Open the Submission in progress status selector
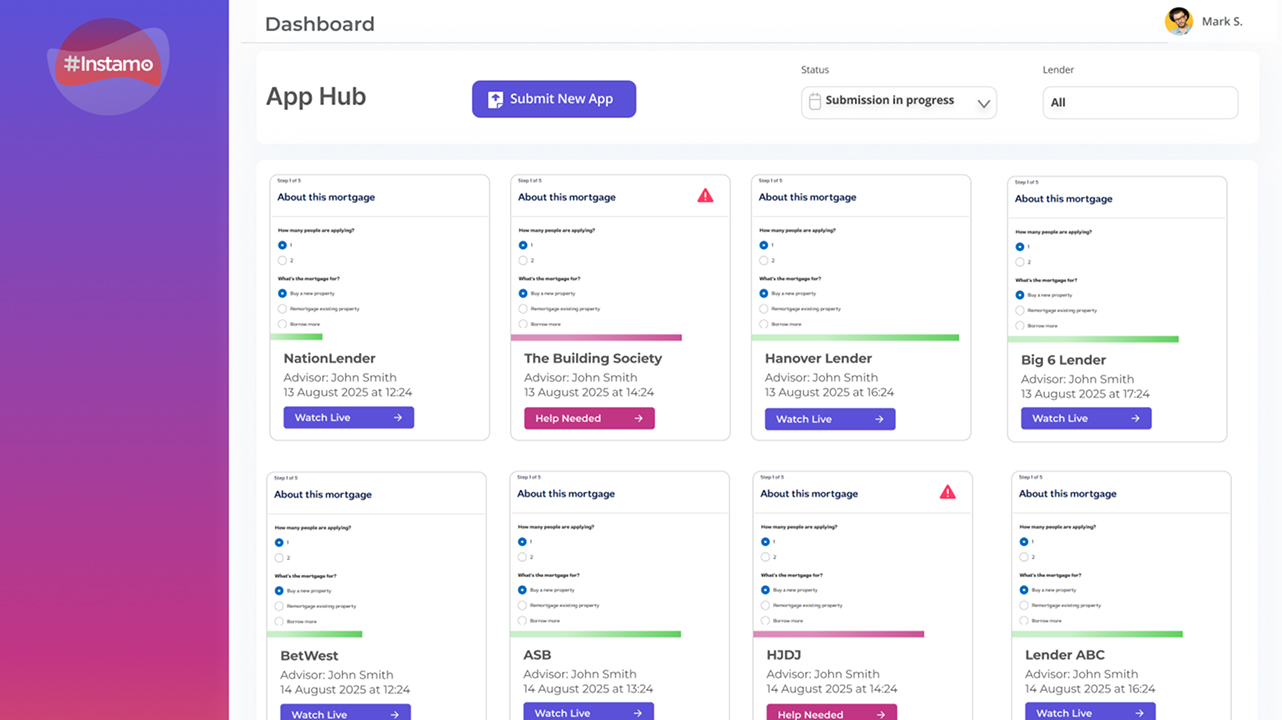Image resolution: width=1282 pixels, height=720 pixels. coord(889,101)
